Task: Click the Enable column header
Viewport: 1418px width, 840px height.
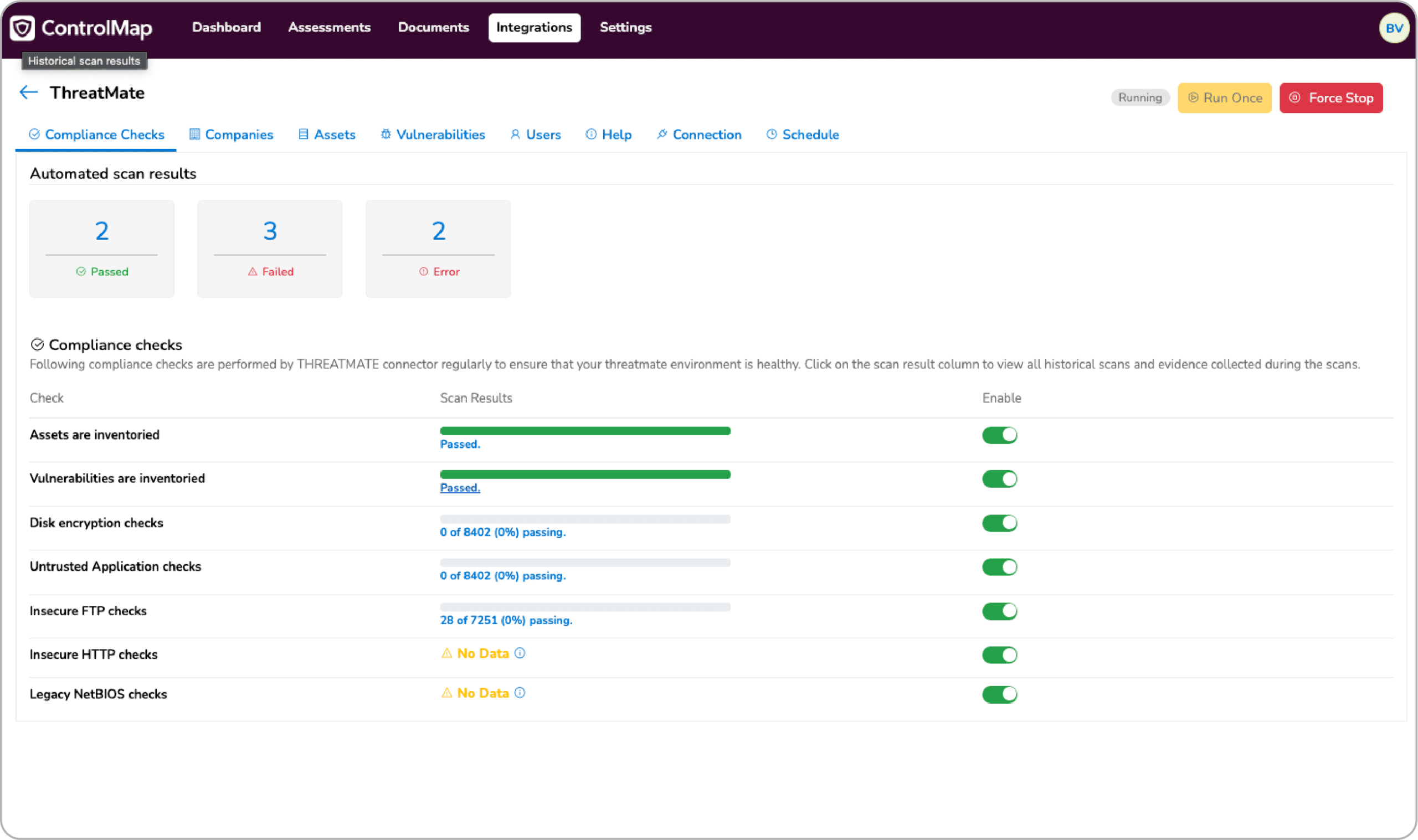Action: [1001, 398]
